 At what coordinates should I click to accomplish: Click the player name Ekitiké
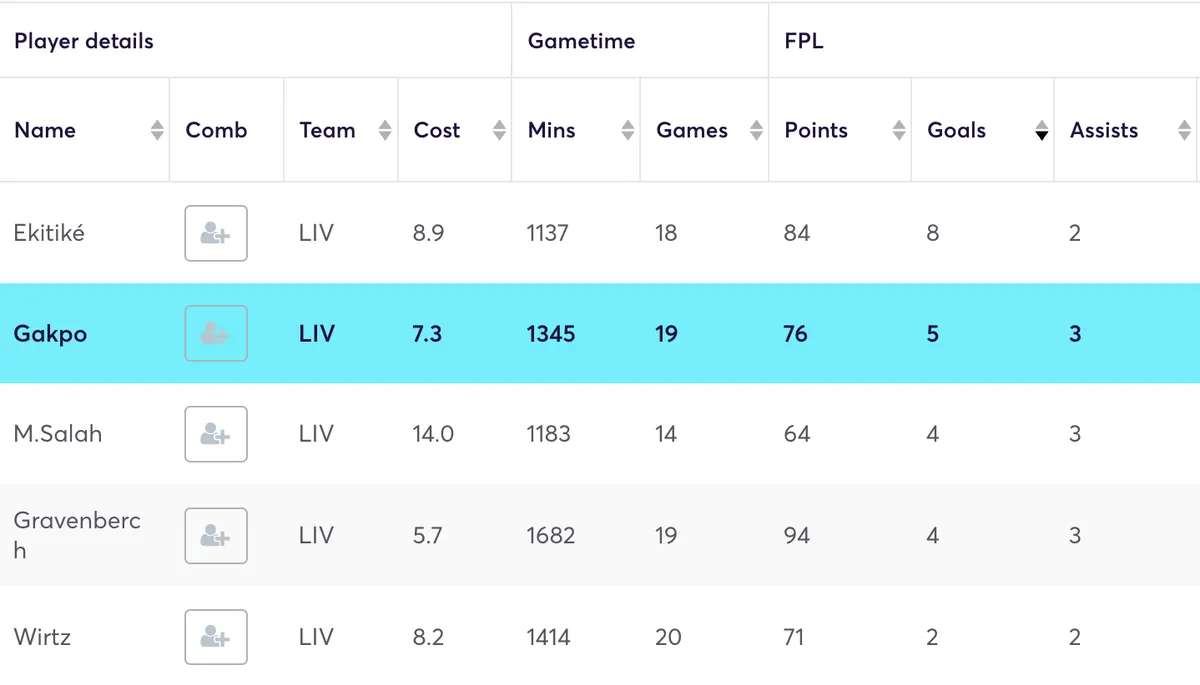(49, 233)
